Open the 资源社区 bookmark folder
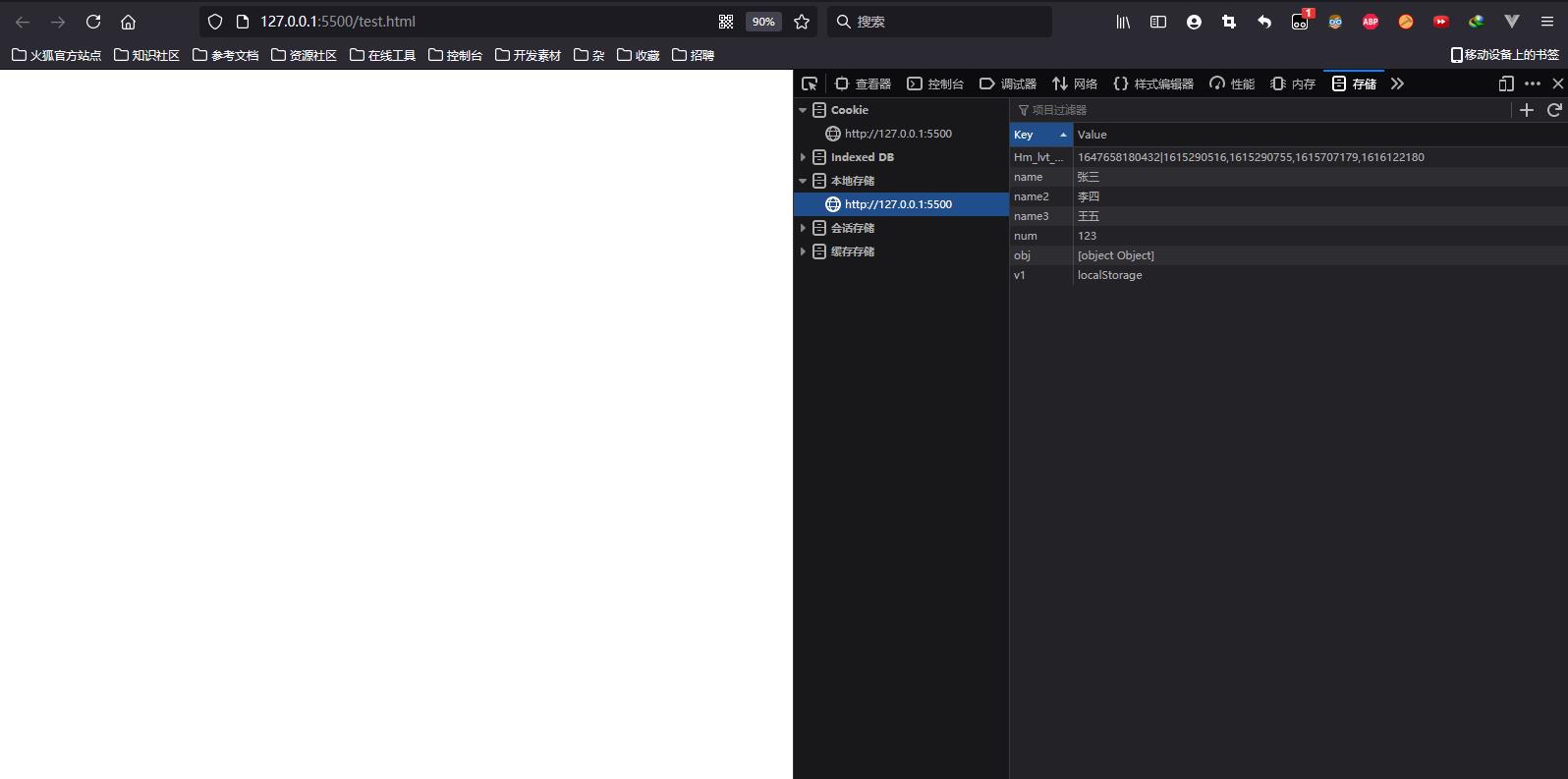The width and height of the screenshot is (1568, 779). tap(304, 55)
